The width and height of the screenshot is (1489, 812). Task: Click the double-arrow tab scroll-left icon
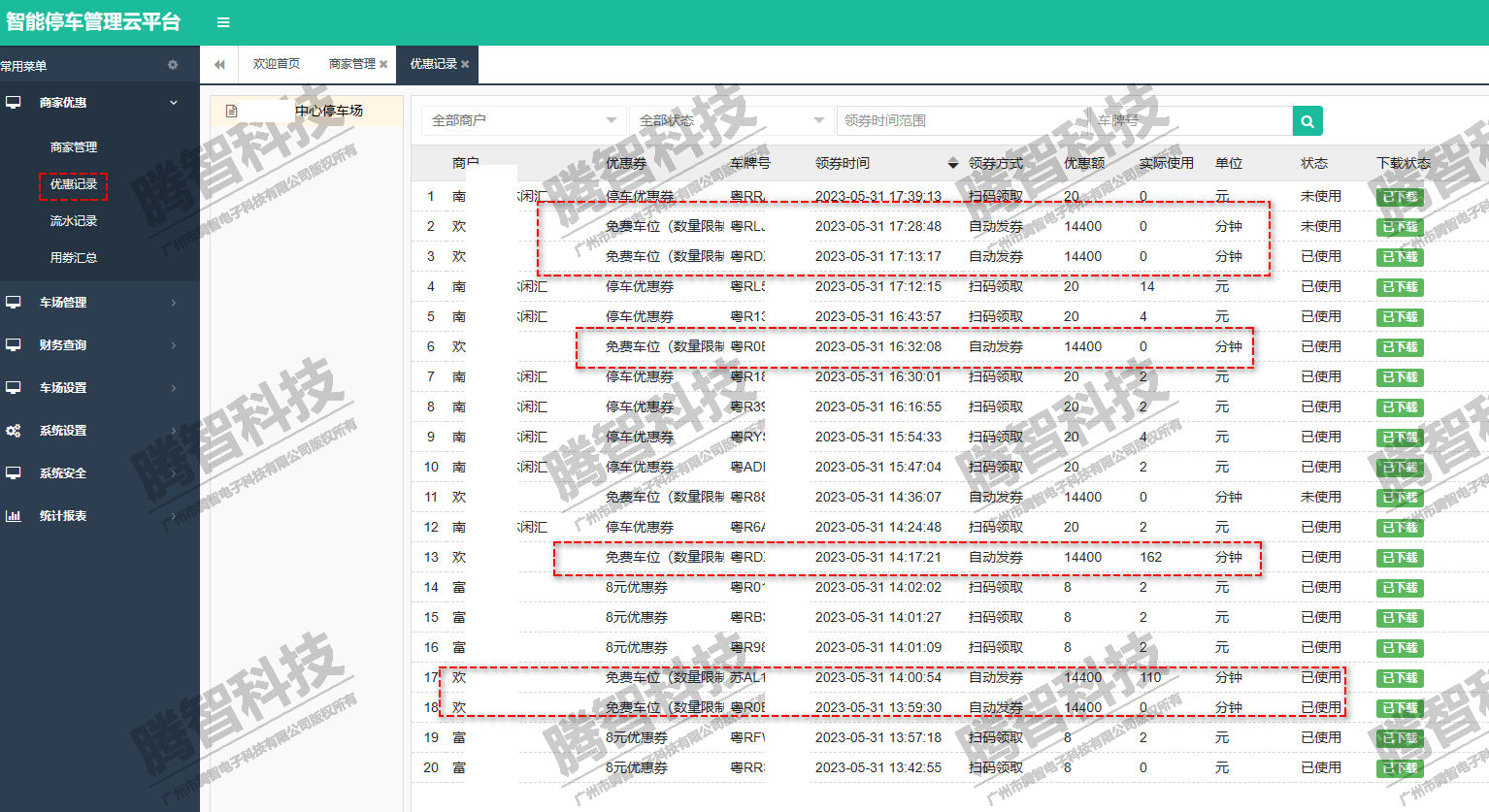(219, 65)
